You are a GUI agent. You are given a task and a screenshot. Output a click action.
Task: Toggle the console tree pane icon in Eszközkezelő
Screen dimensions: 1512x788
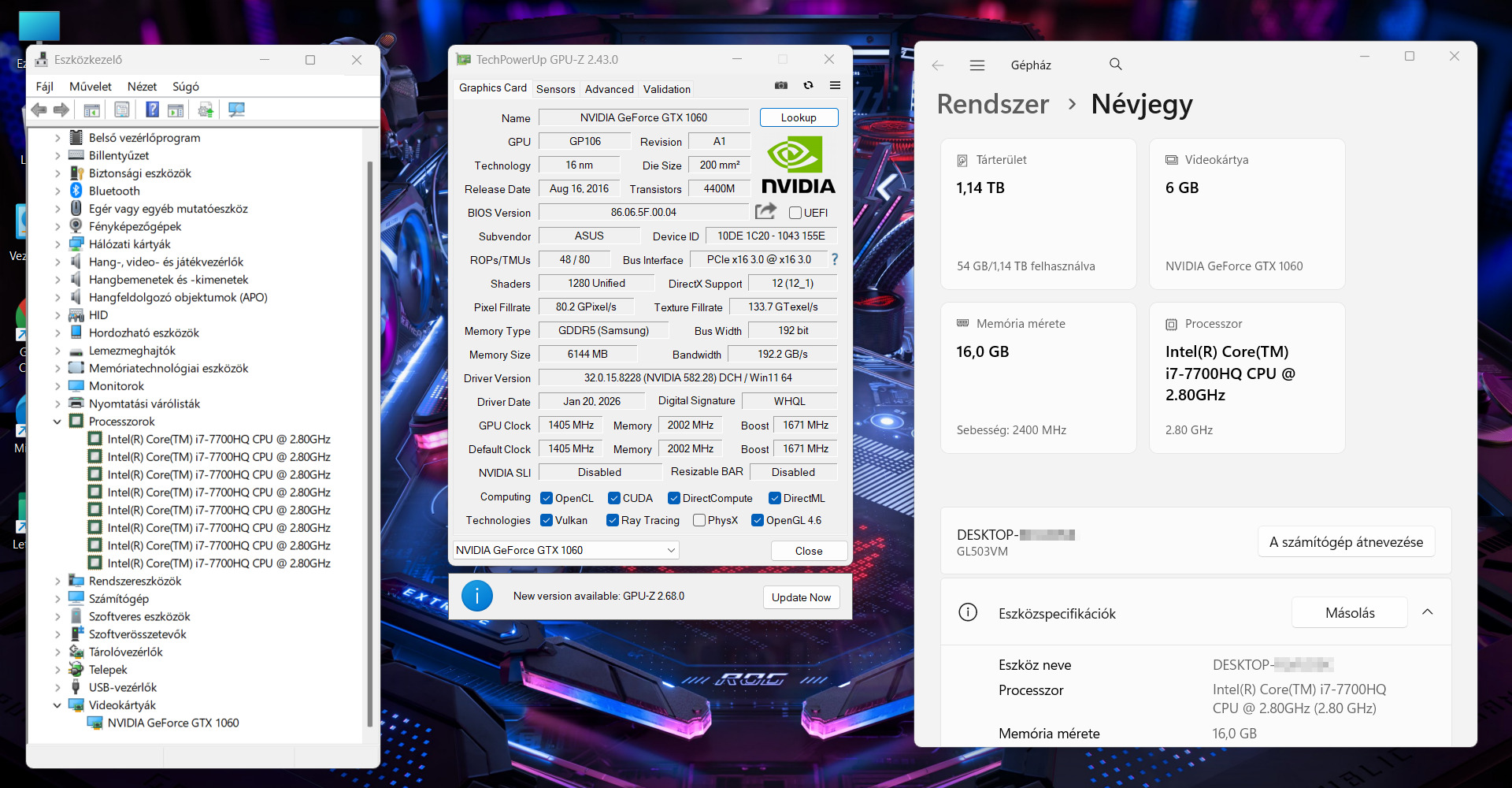[x=91, y=110]
